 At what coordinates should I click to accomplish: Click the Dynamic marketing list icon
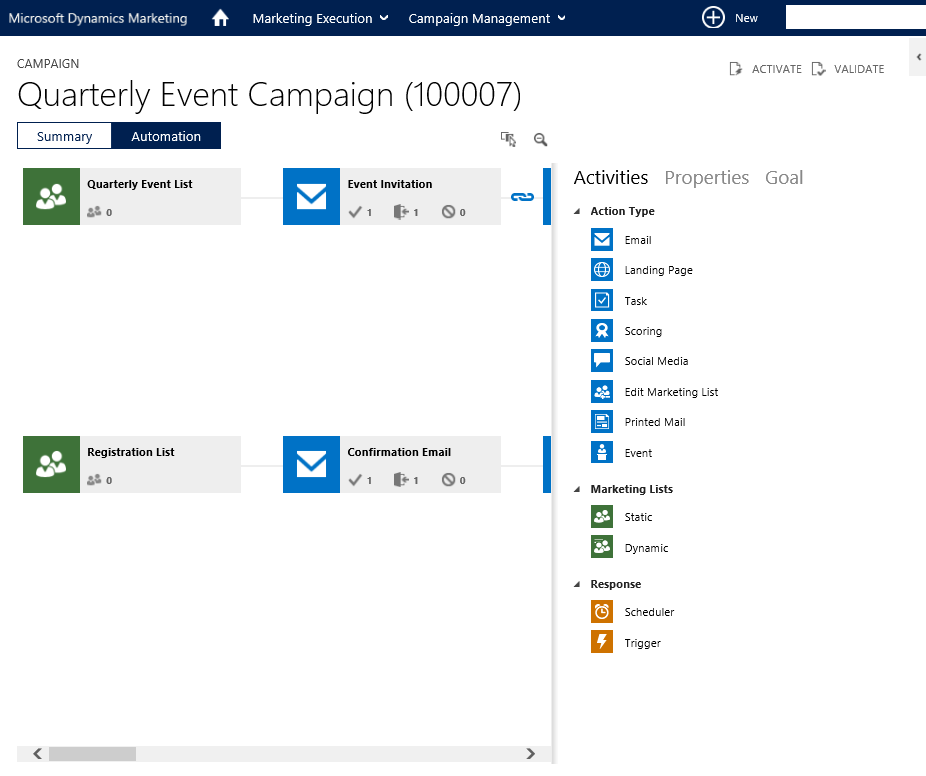[x=602, y=548]
